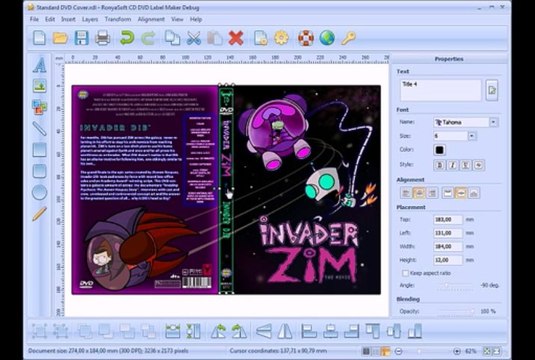Viewport: 535px width, 360px height.
Task: Click the Width placement field
Action: (448, 246)
